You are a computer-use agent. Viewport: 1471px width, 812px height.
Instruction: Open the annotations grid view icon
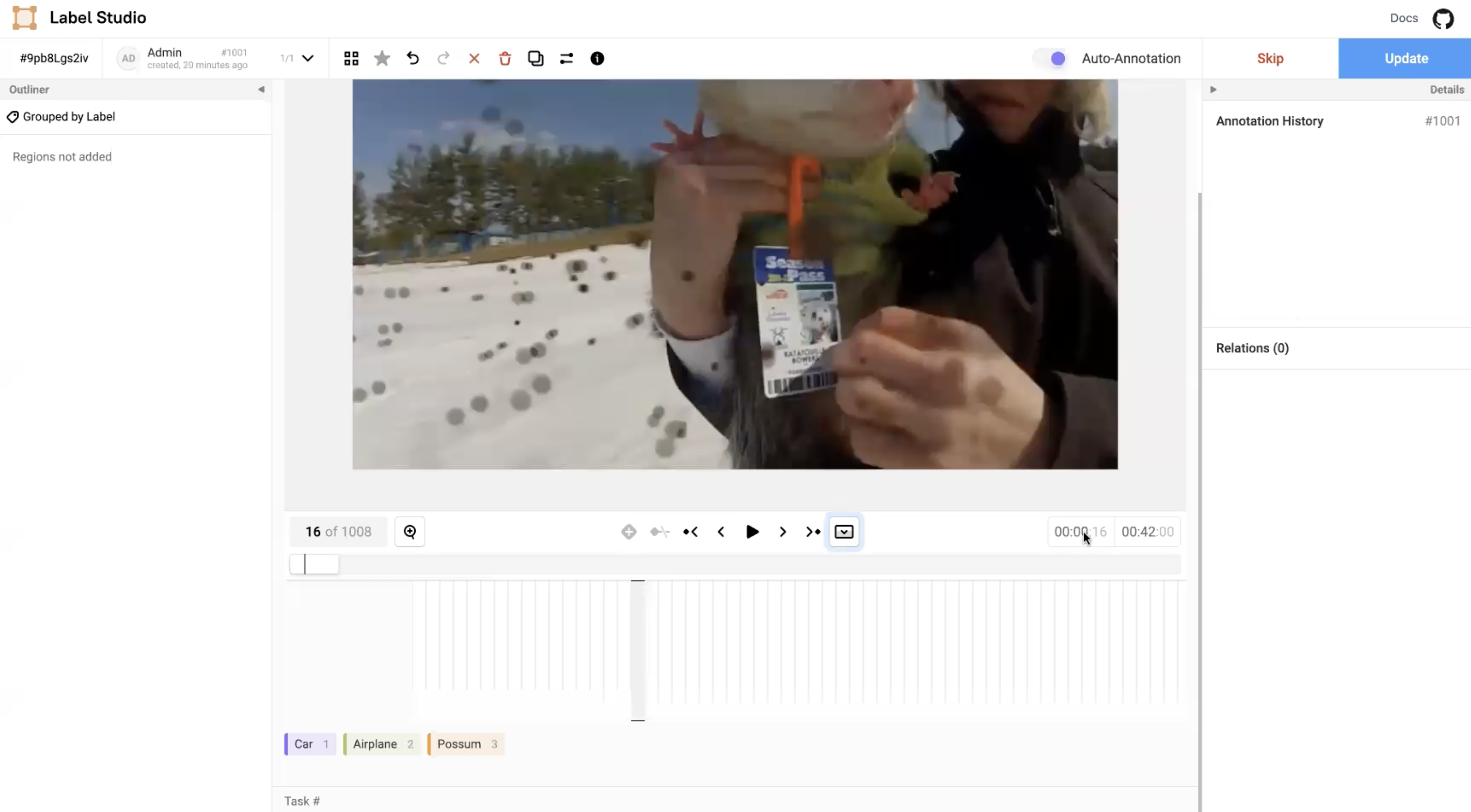click(x=351, y=58)
